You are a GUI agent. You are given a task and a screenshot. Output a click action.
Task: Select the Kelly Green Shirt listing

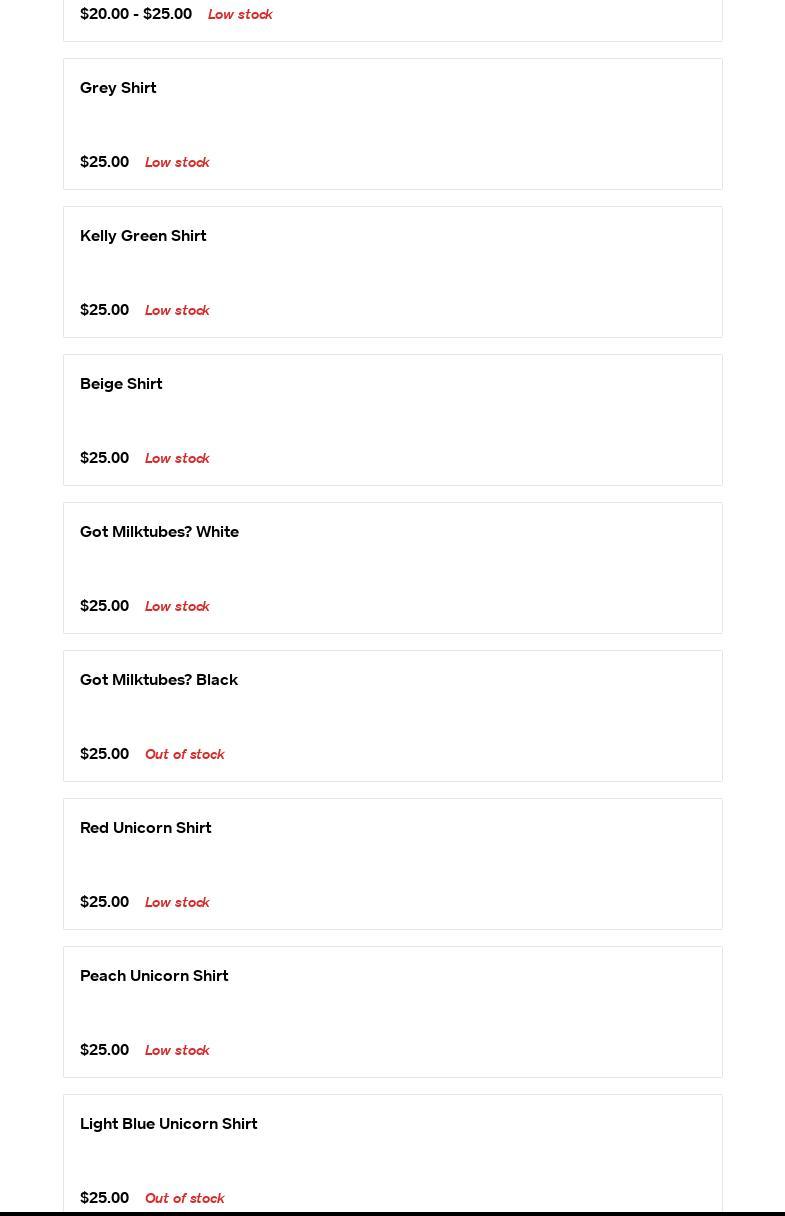143,236
